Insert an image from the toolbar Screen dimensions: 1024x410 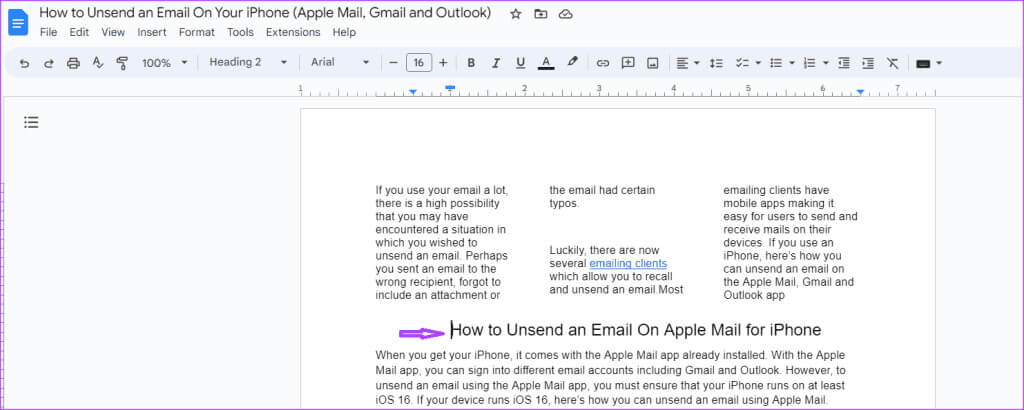click(652, 63)
